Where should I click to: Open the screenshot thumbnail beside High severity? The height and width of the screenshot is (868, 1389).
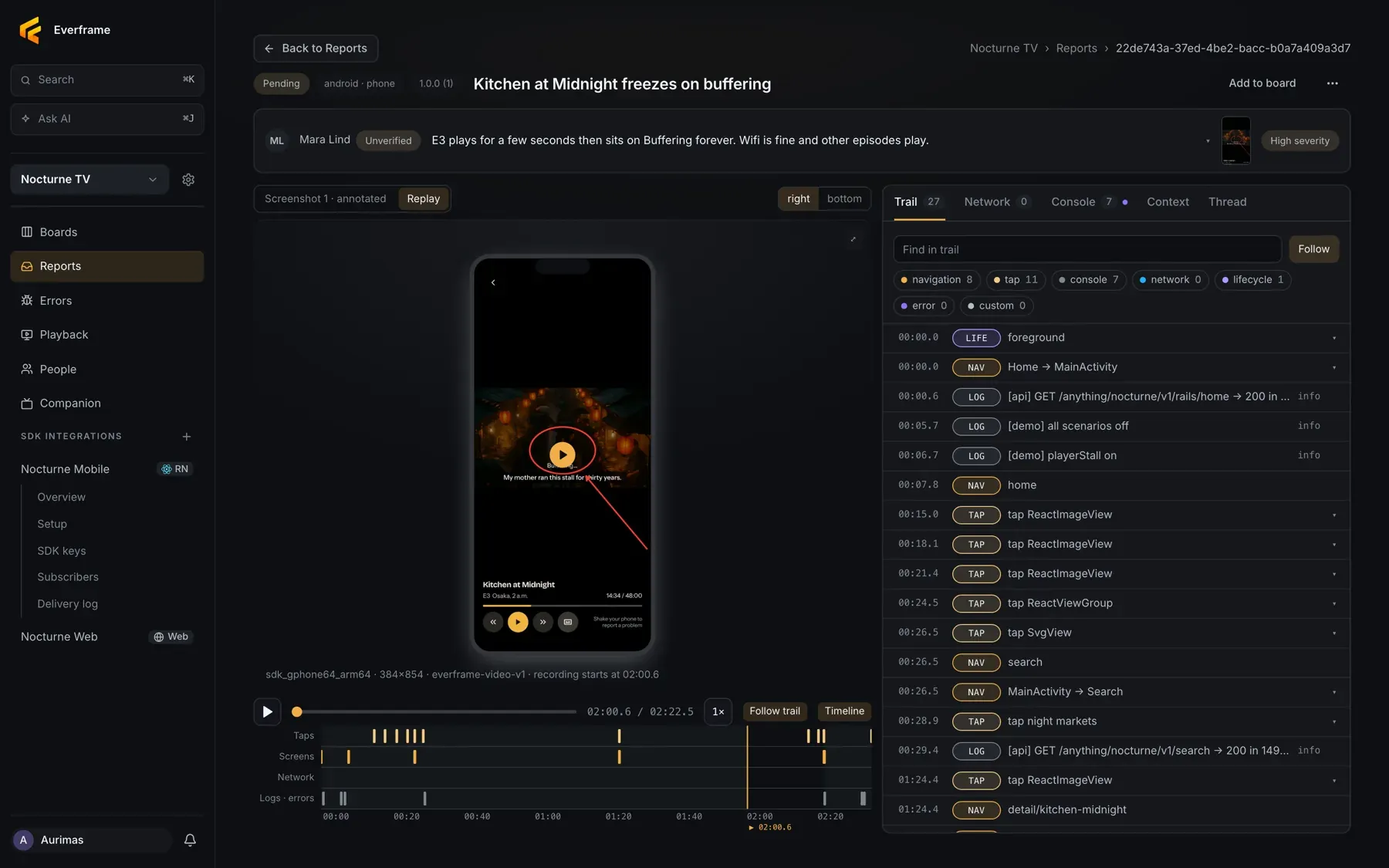coord(1235,140)
